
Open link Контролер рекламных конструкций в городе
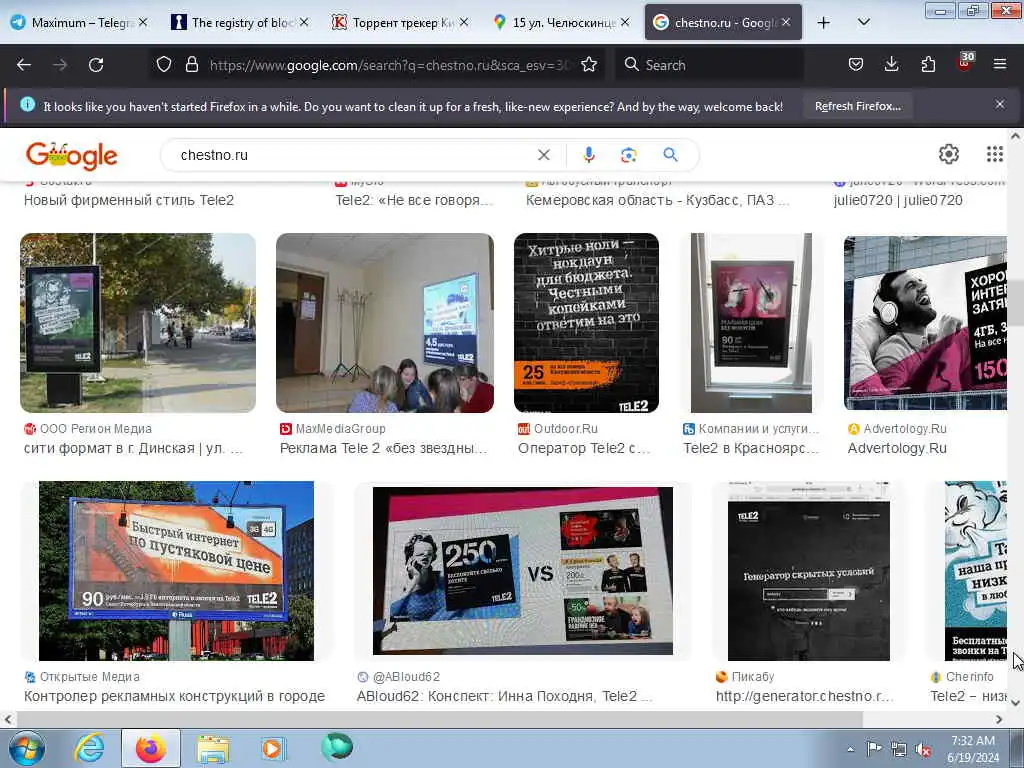[174, 697]
